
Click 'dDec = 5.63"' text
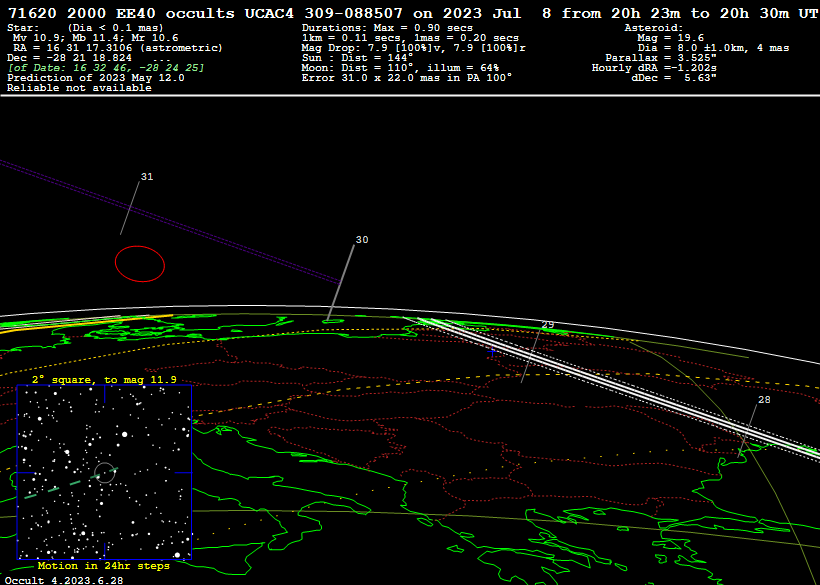pos(674,78)
